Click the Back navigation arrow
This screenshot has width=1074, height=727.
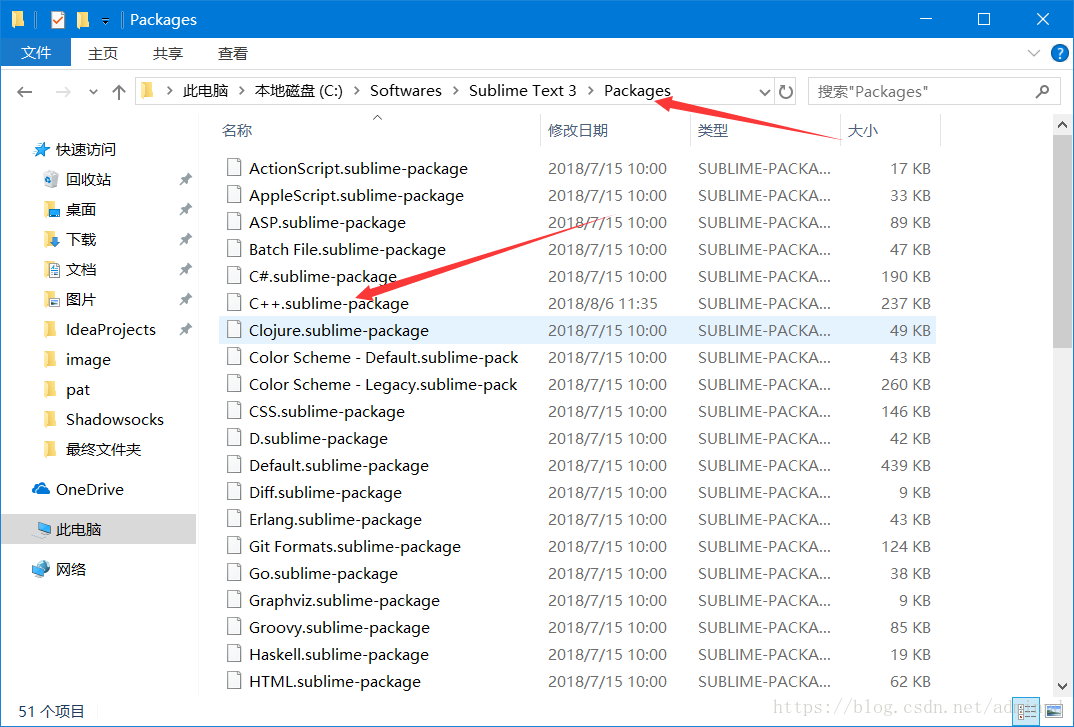[x=25, y=92]
